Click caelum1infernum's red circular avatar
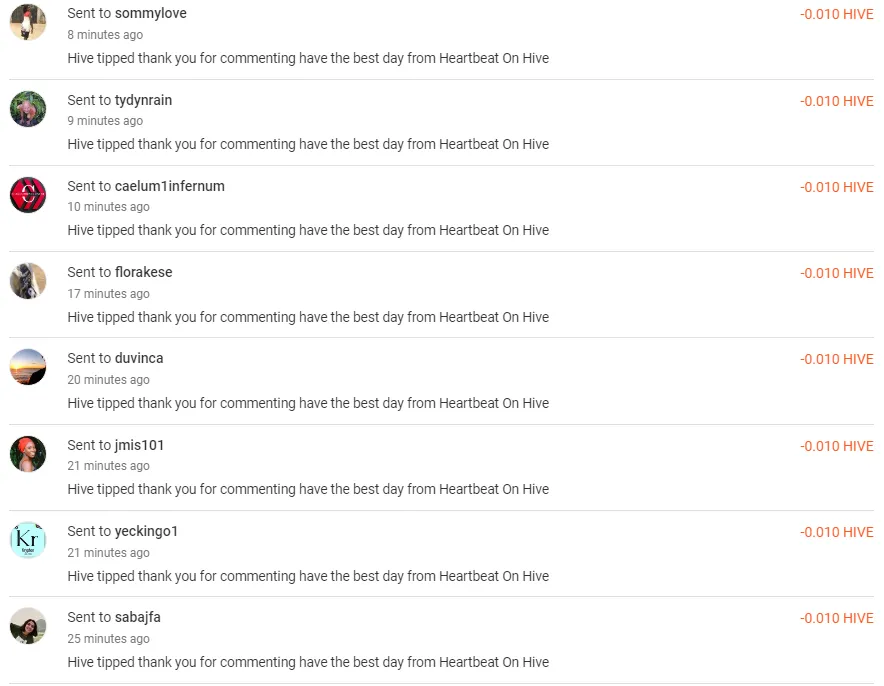 pos(28,195)
